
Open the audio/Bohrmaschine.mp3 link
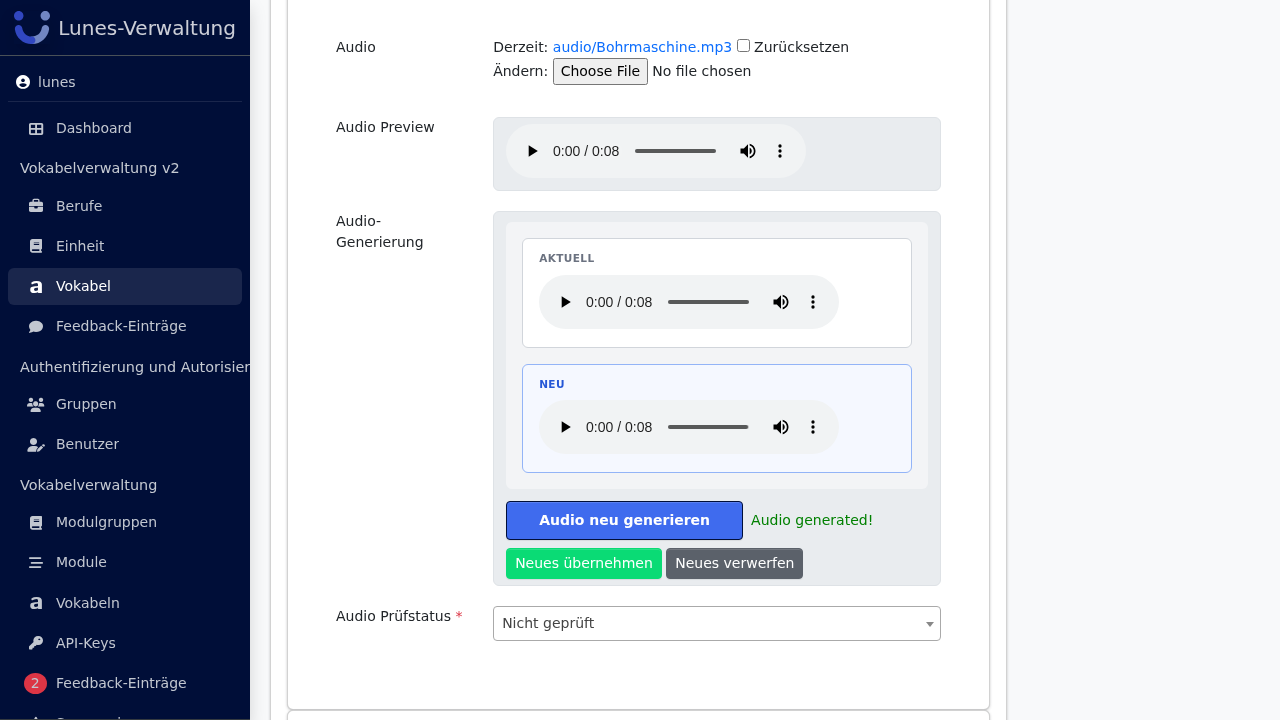642,47
